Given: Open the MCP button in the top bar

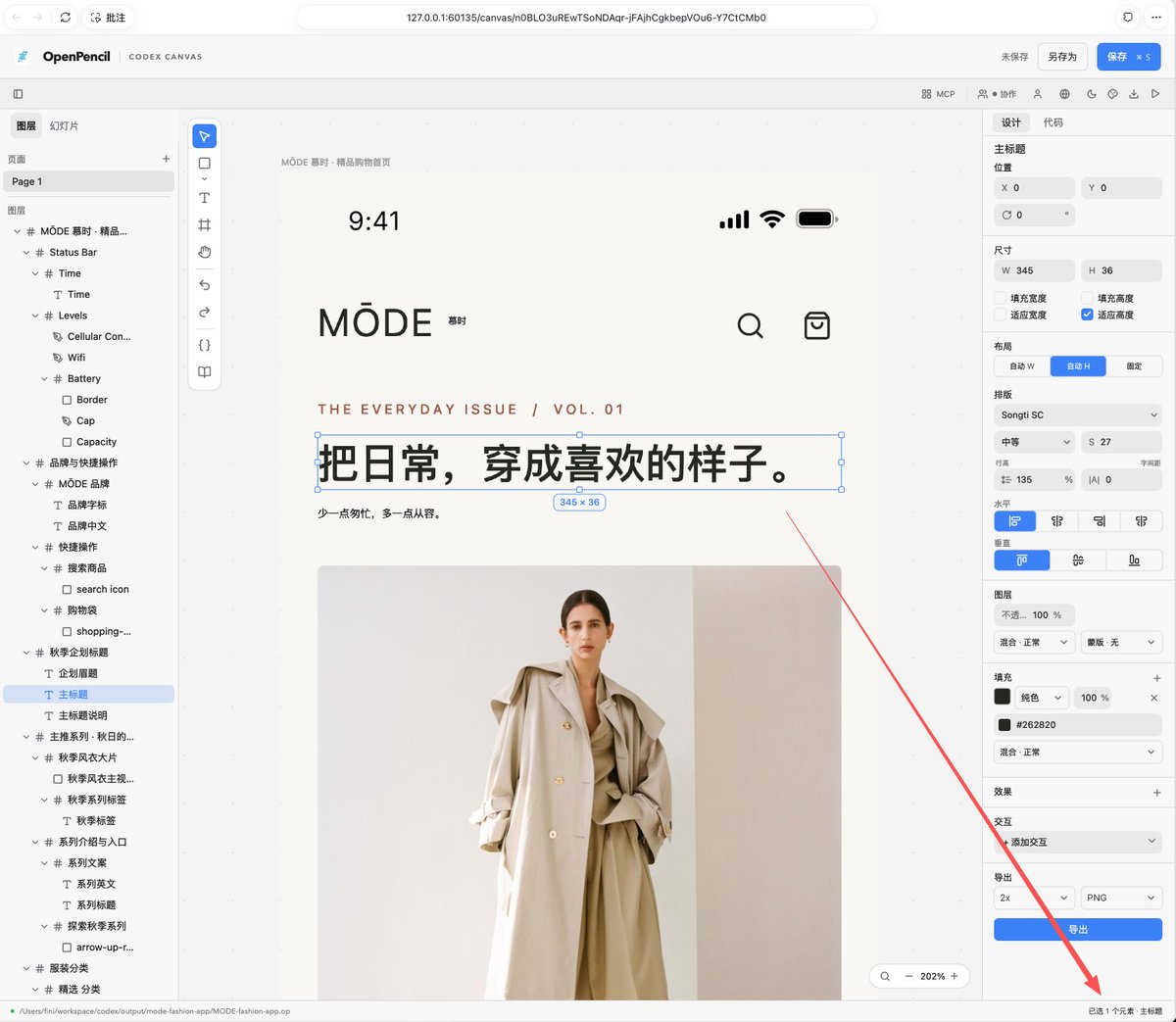Looking at the screenshot, I should 938,94.
